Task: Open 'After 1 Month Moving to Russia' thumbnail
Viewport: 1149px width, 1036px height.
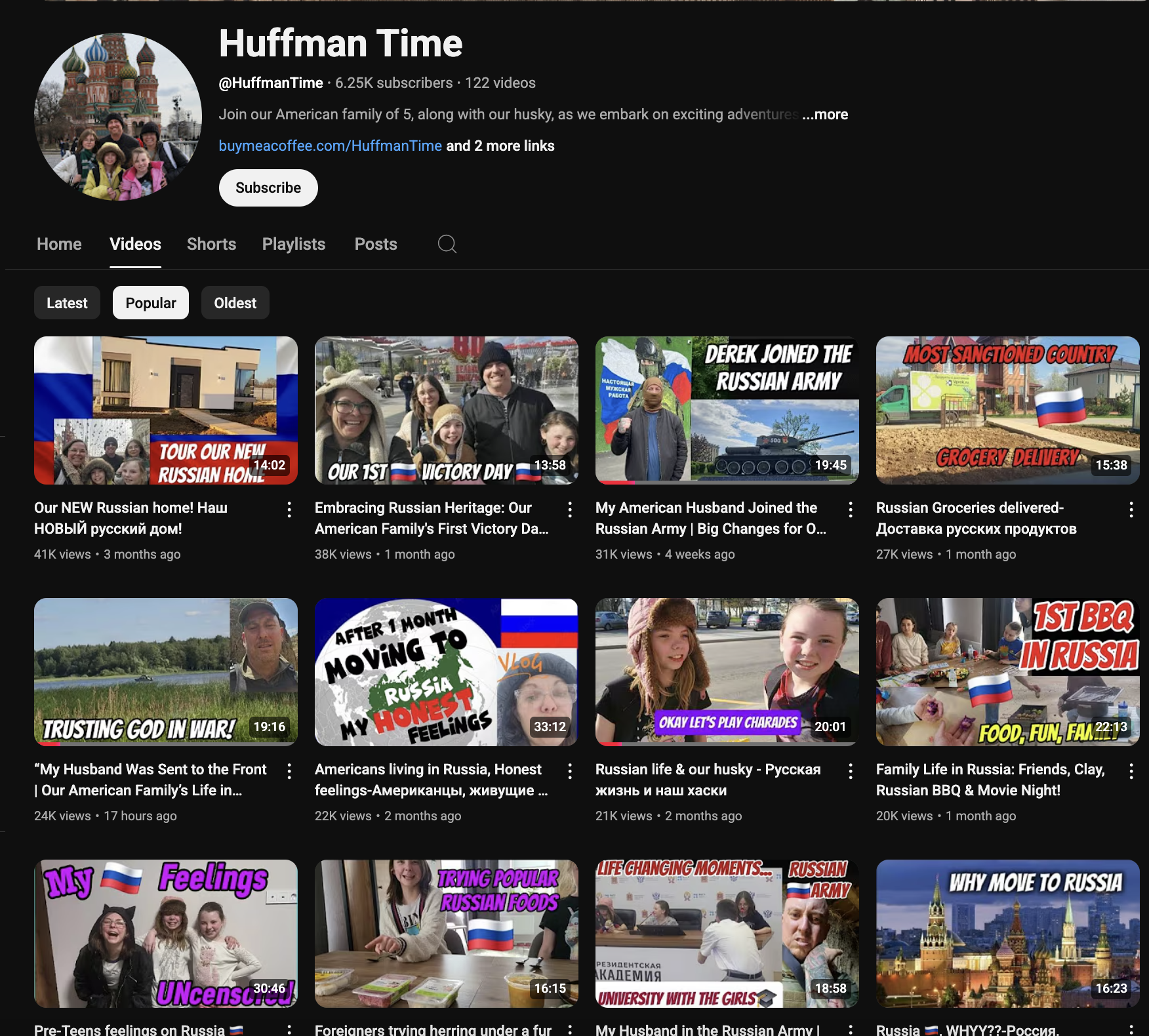Action: point(447,672)
